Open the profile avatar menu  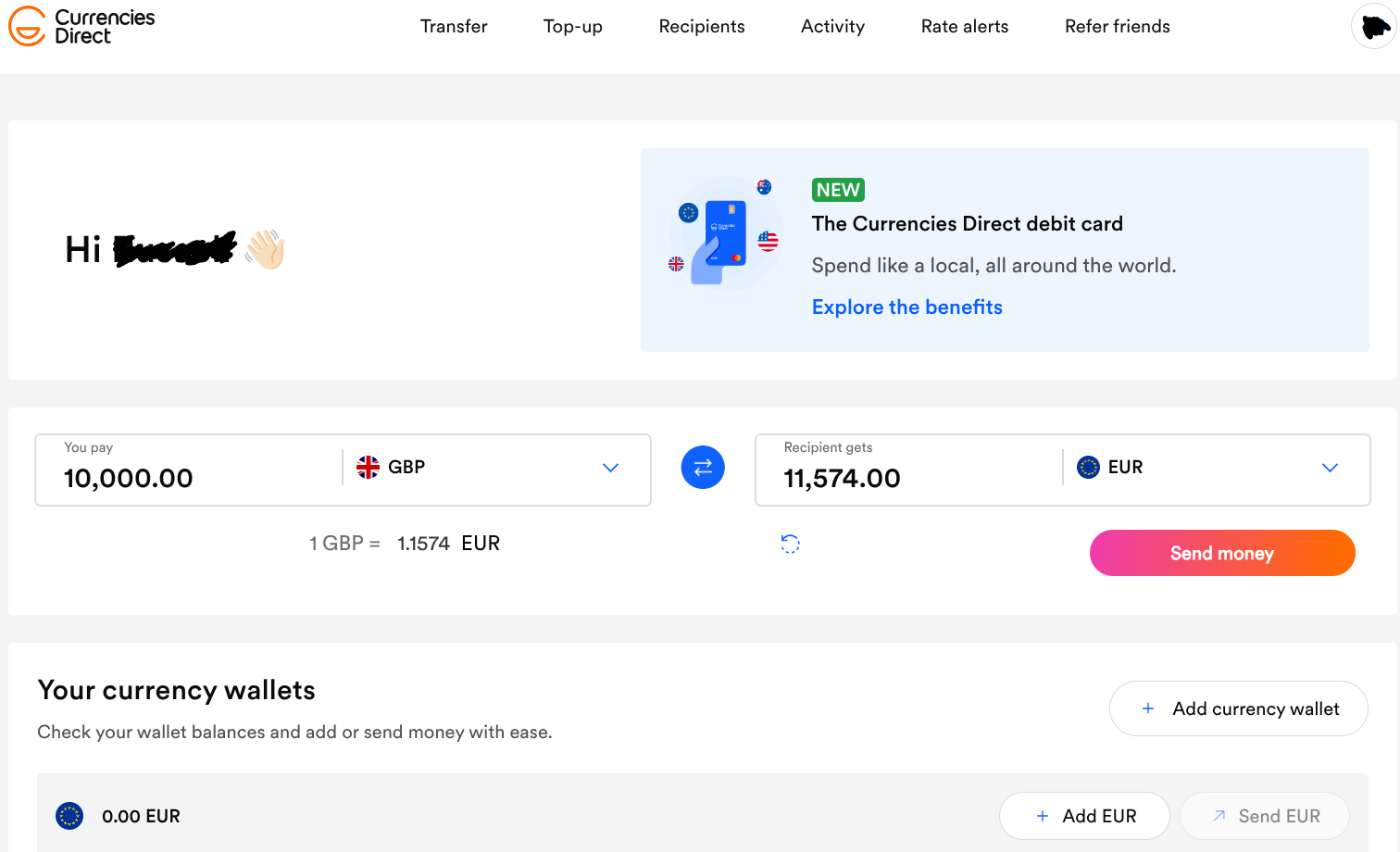point(1374,26)
